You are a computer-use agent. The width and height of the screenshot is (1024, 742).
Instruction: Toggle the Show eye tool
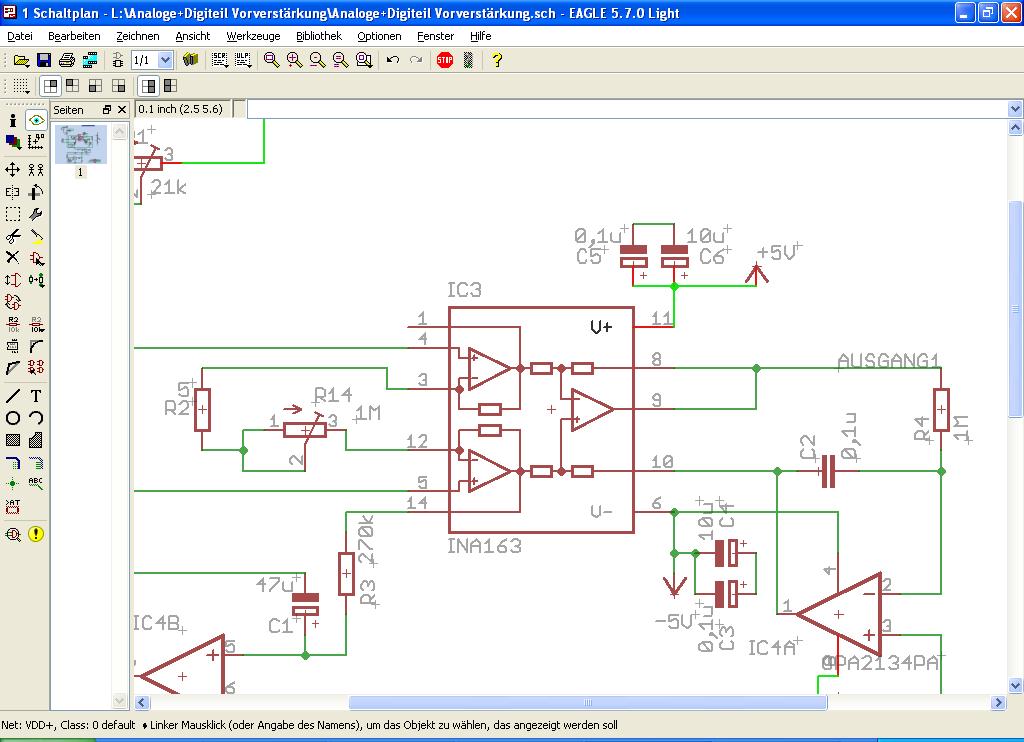[x=36, y=120]
